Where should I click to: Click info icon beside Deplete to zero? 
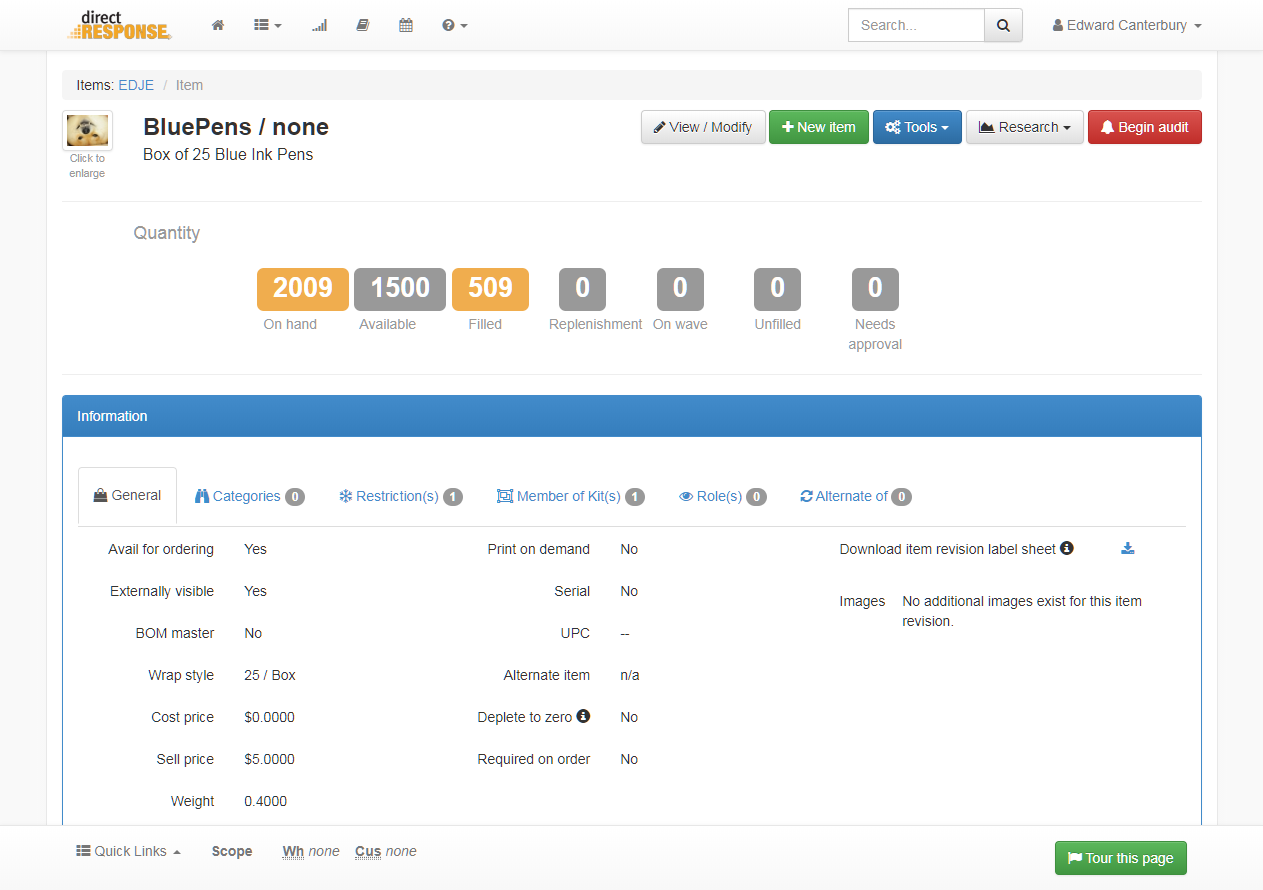[x=583, y=716]
